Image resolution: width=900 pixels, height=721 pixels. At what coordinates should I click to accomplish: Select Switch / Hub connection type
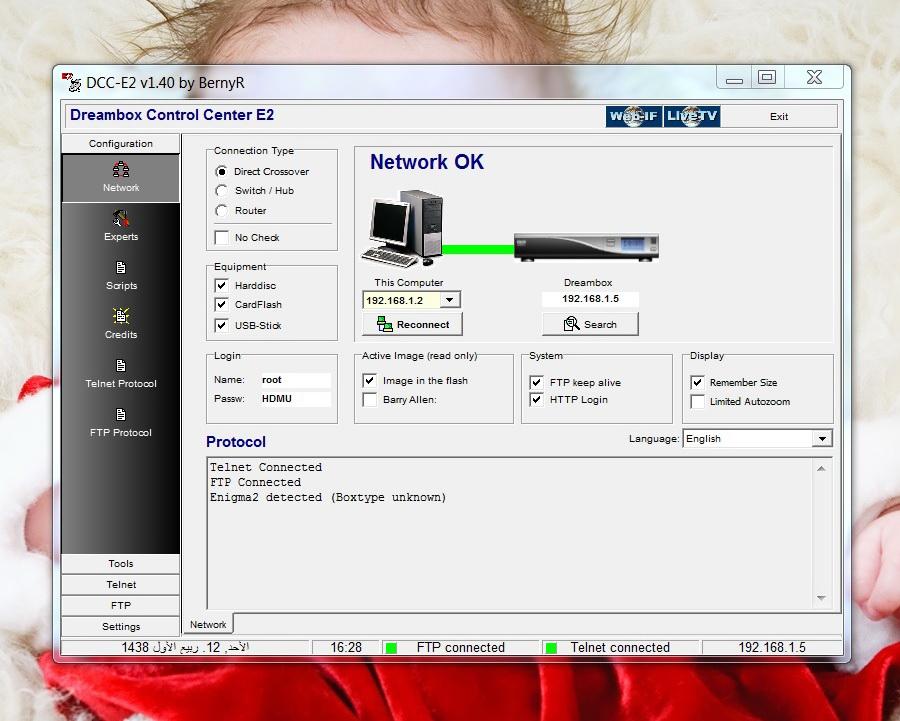(221, 191)
